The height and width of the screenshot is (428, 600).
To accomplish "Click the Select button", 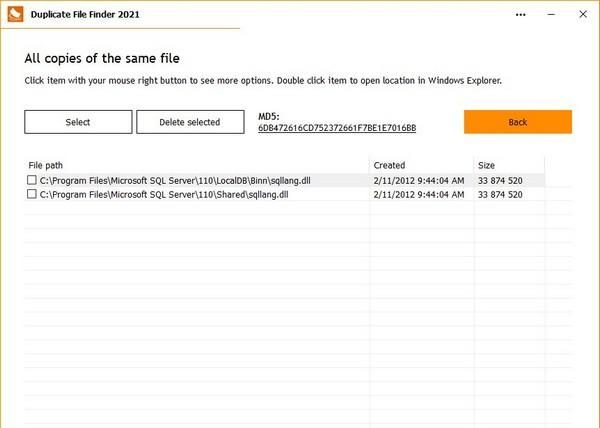I will tap(78, 122).
